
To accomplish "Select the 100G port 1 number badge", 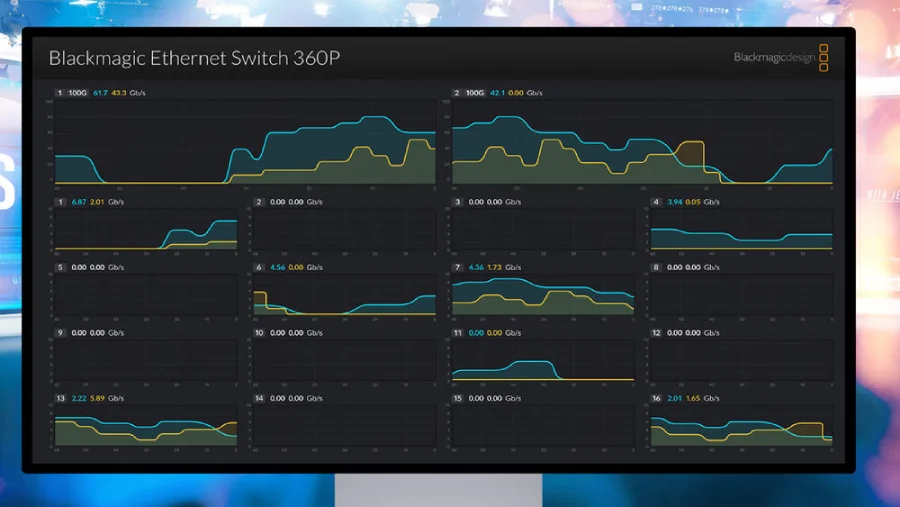I will 60,93.
